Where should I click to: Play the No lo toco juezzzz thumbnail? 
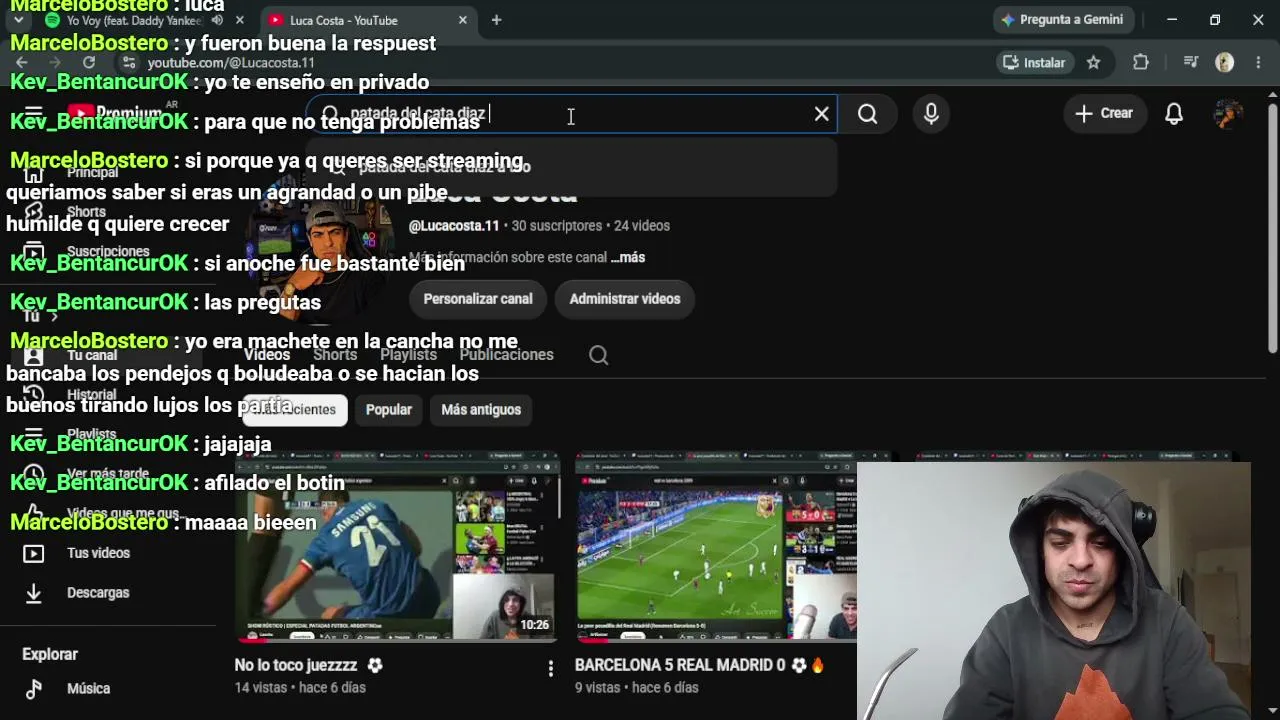pos(397,549)
